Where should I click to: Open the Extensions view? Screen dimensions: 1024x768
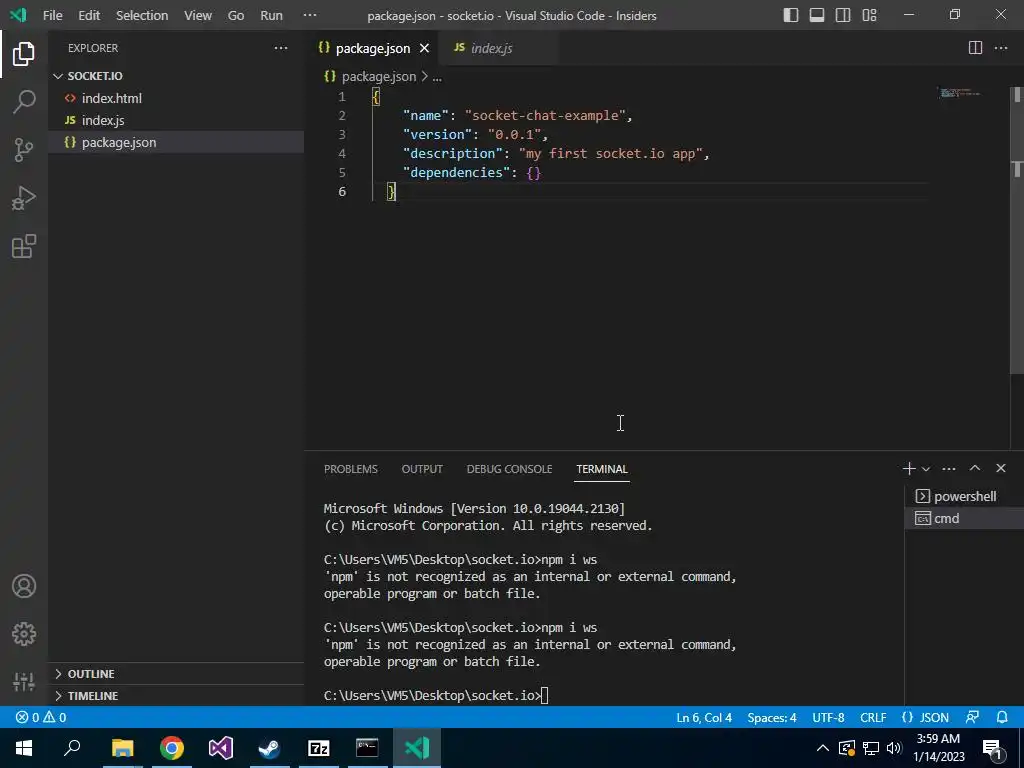point(24,246)
